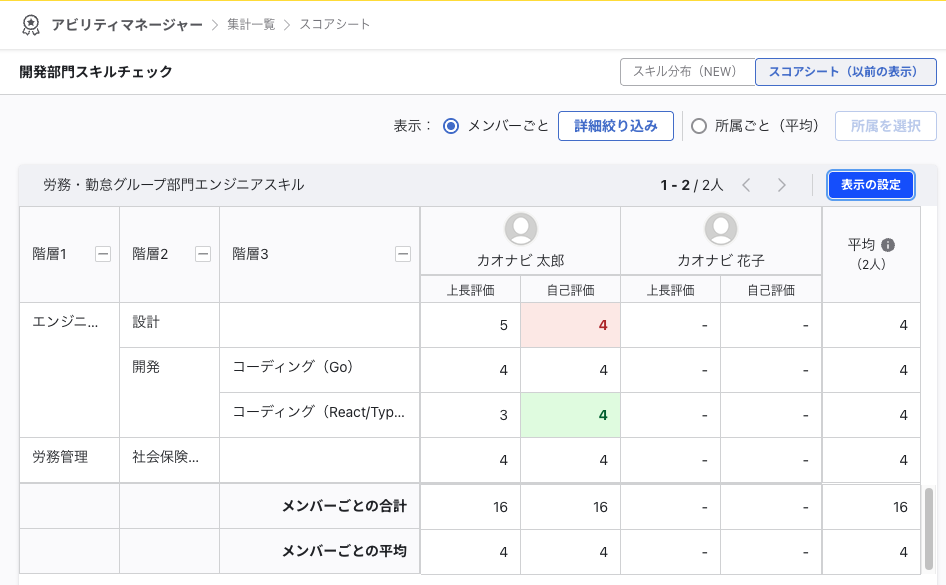Click the メンバーごとの平均 row label
This screenshot has width=946, height=585.
point(344,551)
